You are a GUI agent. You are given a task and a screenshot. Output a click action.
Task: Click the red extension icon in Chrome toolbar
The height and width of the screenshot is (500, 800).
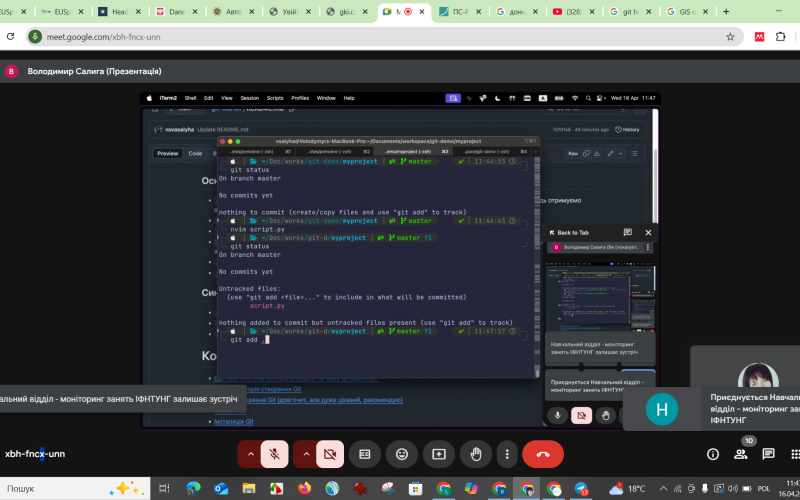[x=759, y=37]
